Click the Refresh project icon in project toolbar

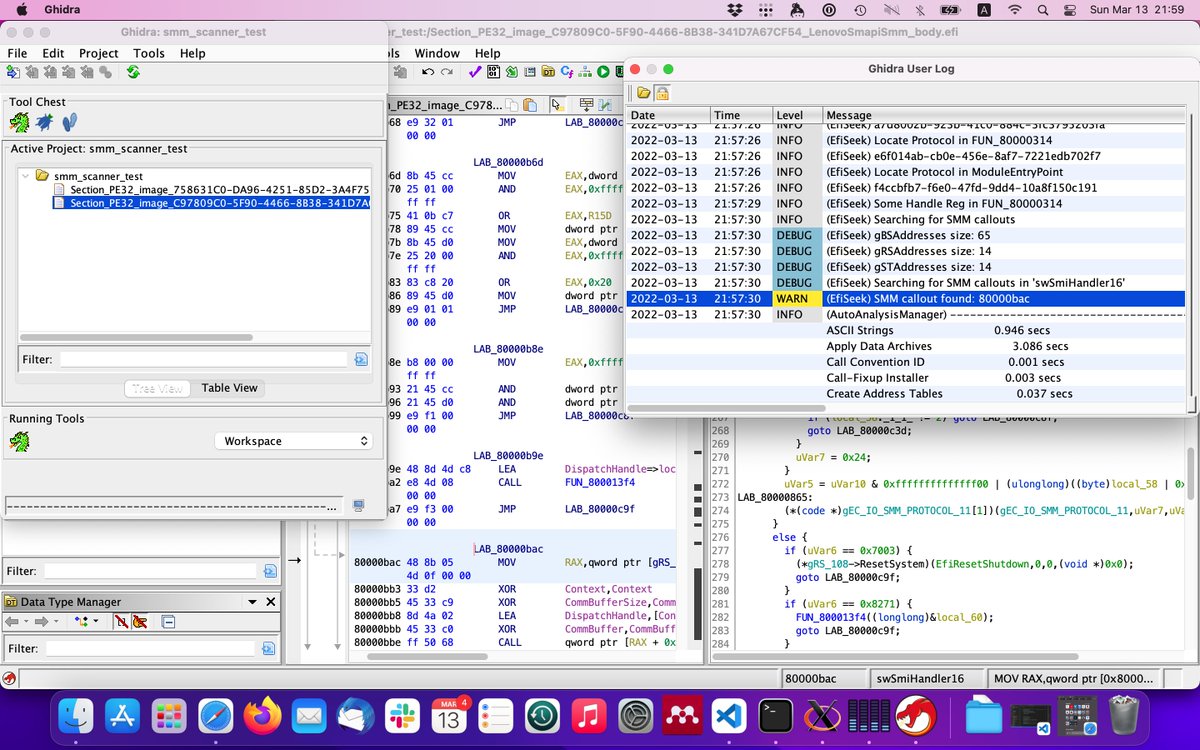(x=133, y=72)
